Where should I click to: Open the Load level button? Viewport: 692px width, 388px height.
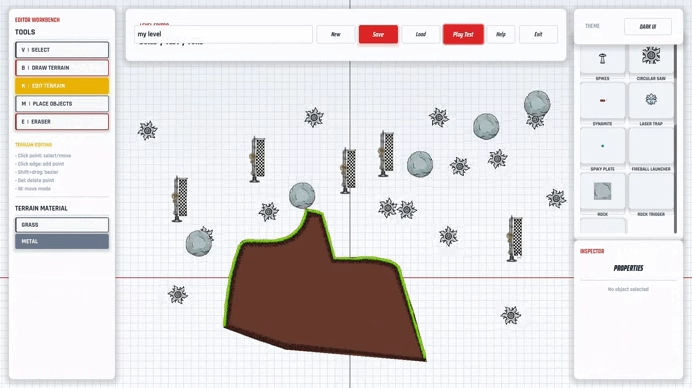point(421,34)
